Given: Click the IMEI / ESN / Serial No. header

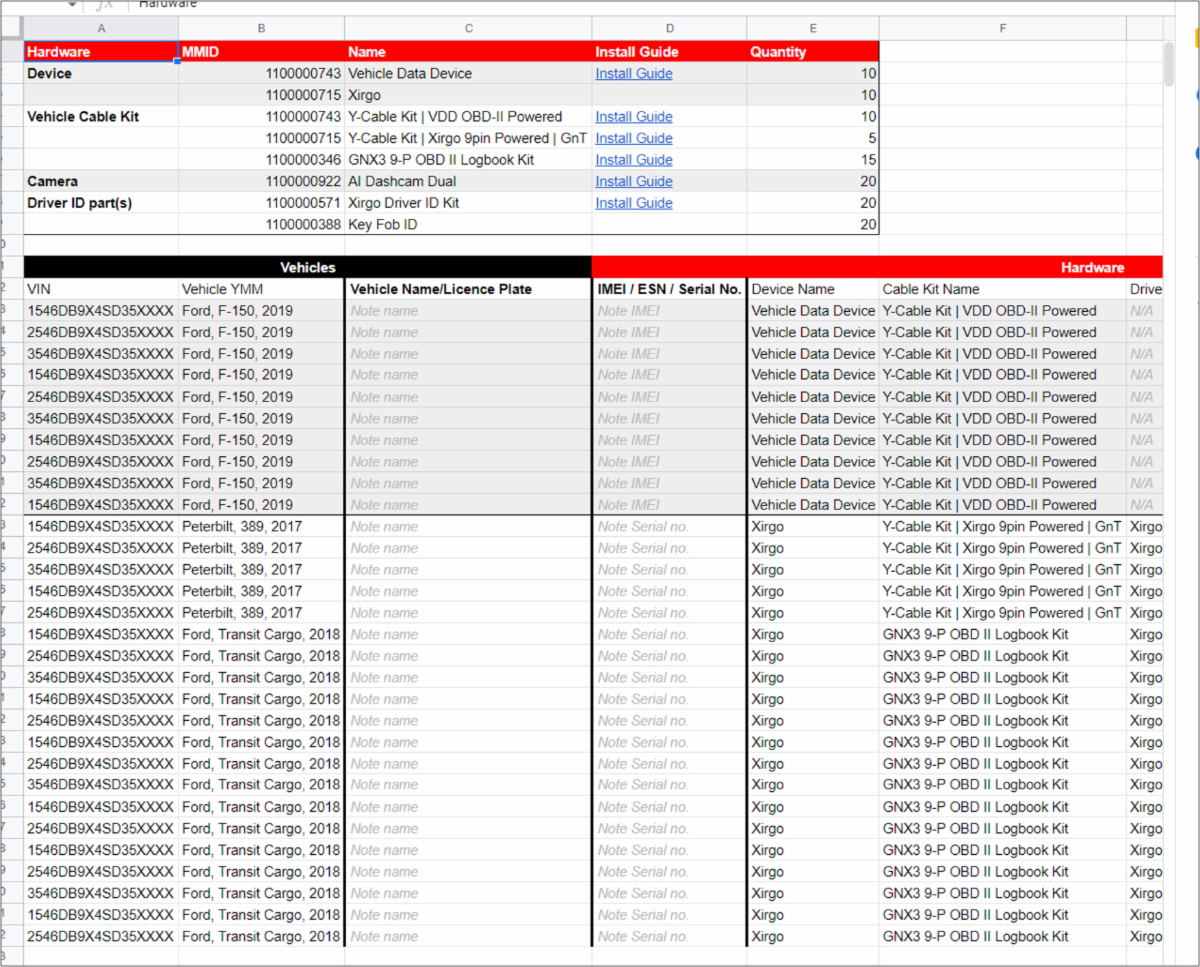Looking at the screenshot, I should 669,289.
